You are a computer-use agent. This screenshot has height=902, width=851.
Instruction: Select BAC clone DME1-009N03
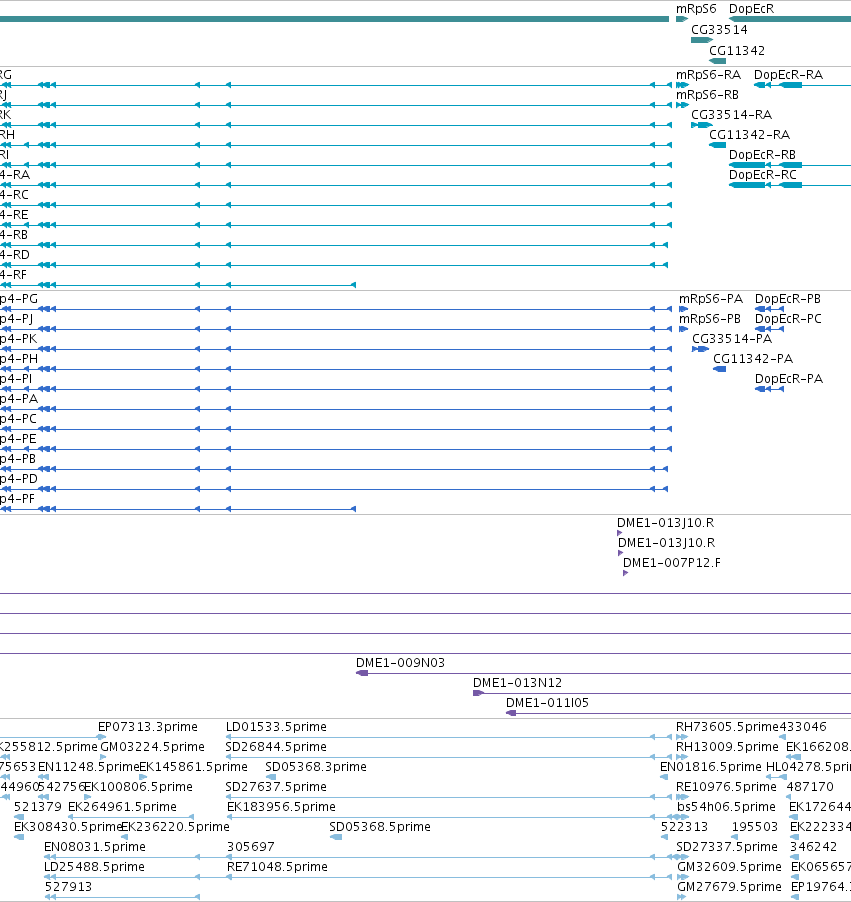[400, 663]
